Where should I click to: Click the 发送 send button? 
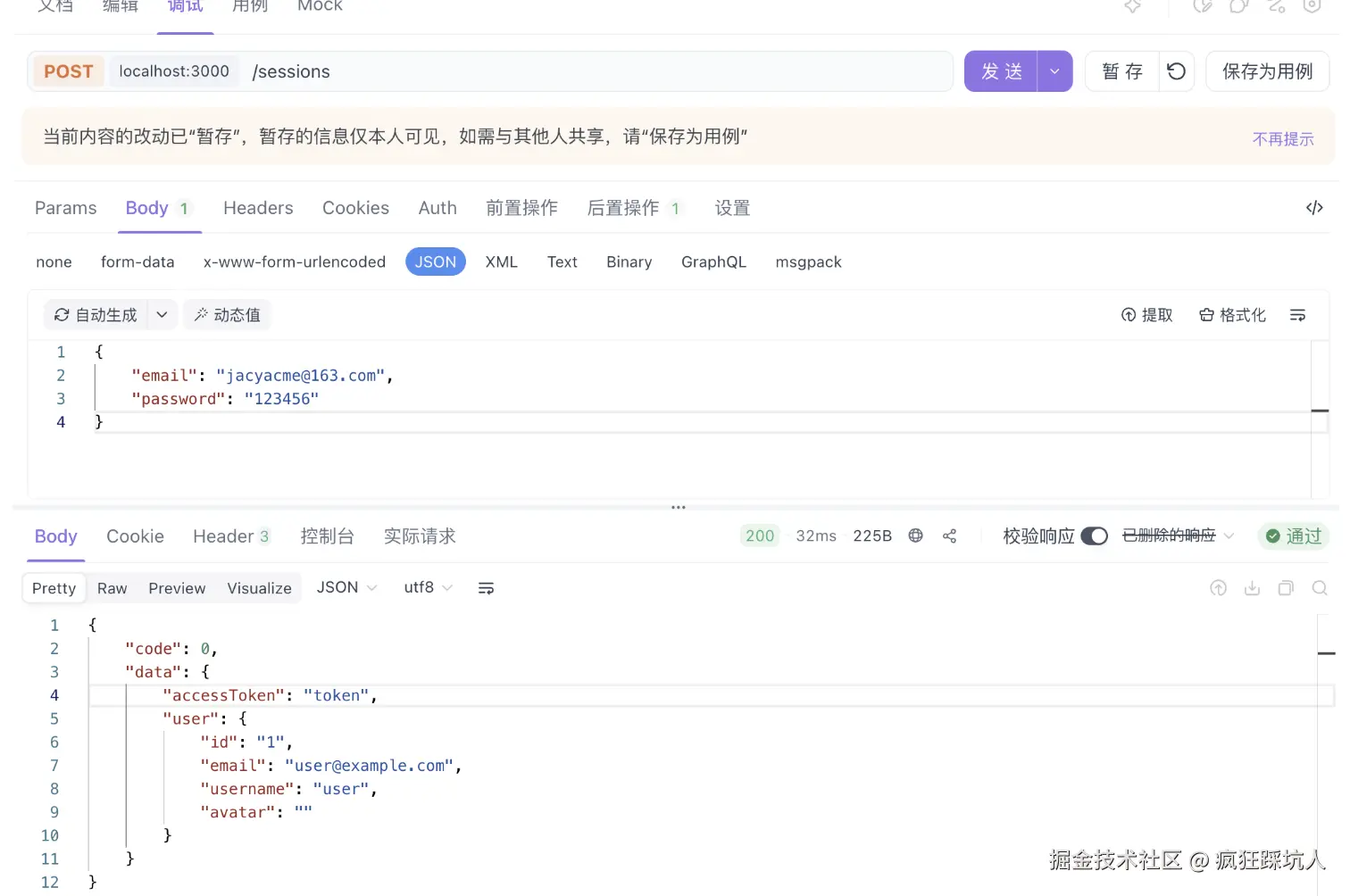pos(1001,71)
